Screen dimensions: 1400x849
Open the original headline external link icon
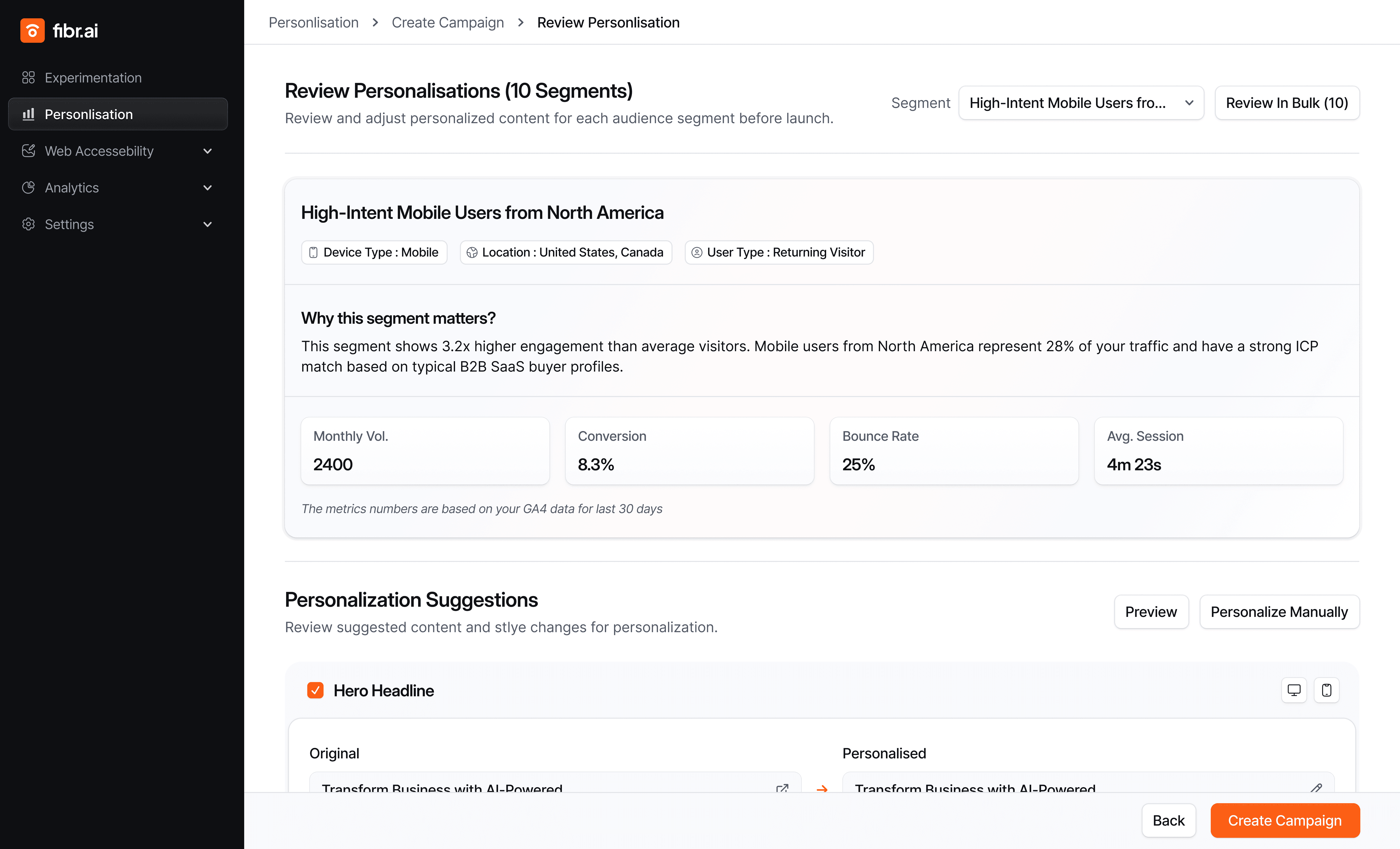782,788
